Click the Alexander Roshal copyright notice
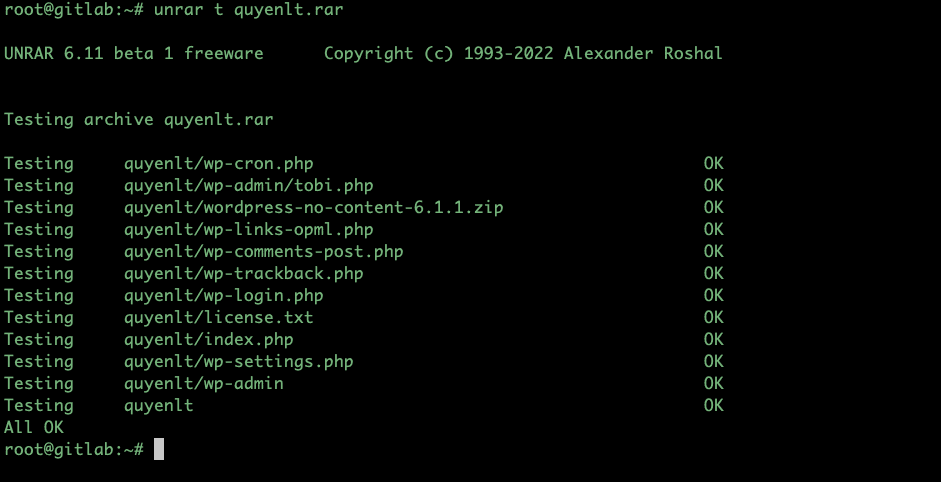Screen dimensions: 941x482 click(523, 53)
